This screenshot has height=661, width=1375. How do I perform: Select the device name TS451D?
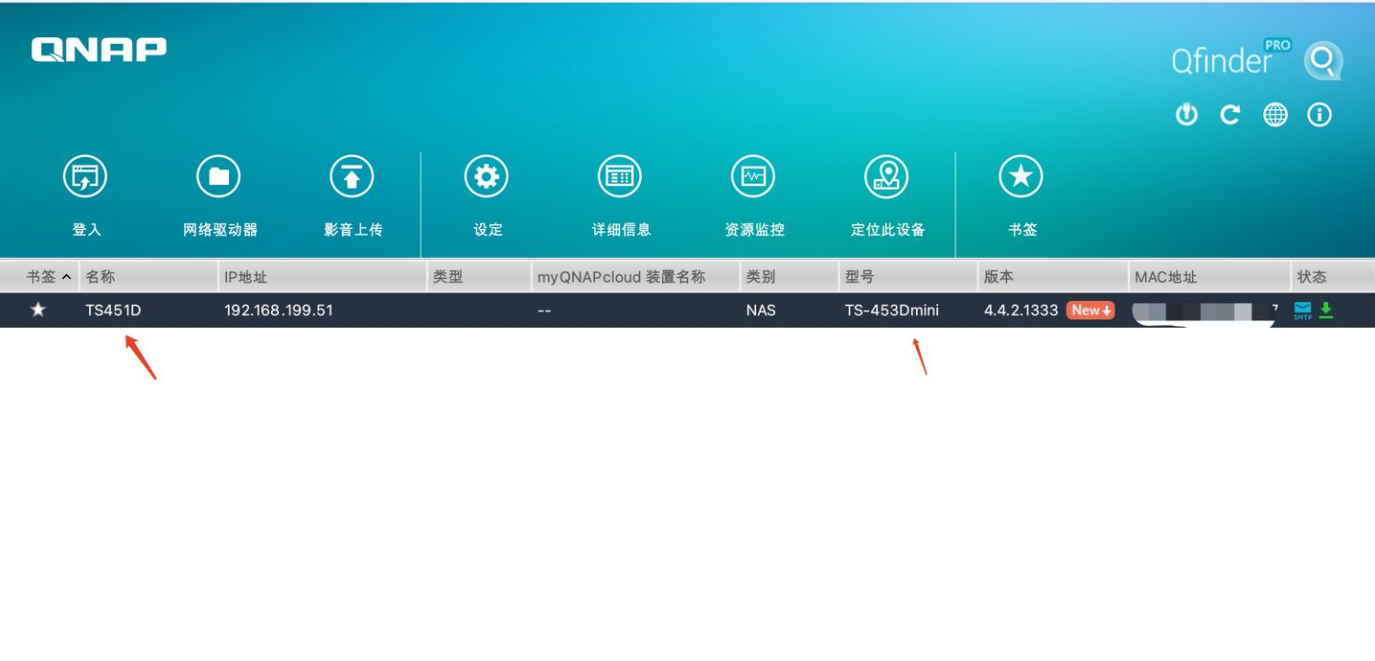coord(113,310)
